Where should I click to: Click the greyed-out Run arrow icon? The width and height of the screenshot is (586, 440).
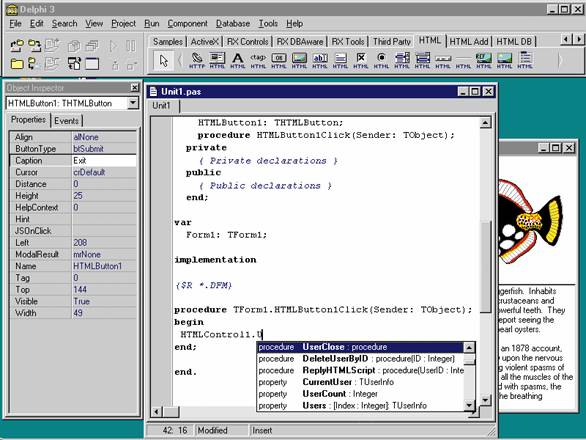pos(113,46)
